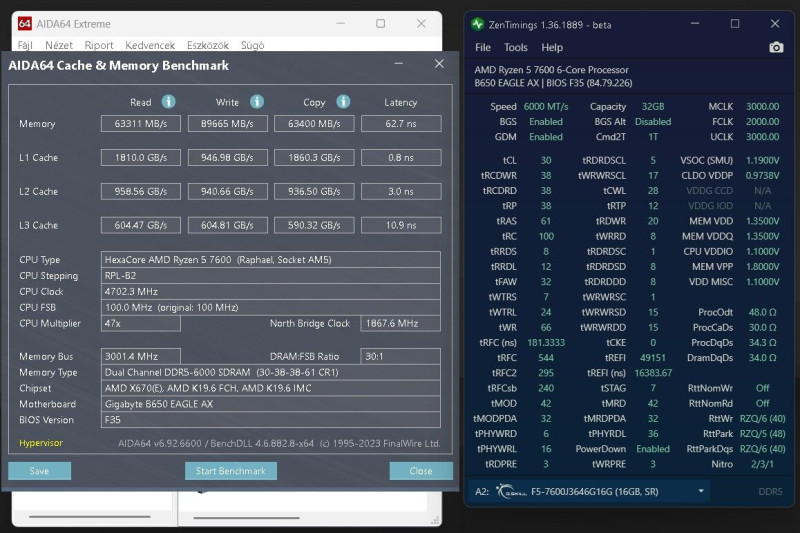Click the FCLK 2000.00 value
The width and height of the screenshot is (800, 533).
[x=763, y=121]
